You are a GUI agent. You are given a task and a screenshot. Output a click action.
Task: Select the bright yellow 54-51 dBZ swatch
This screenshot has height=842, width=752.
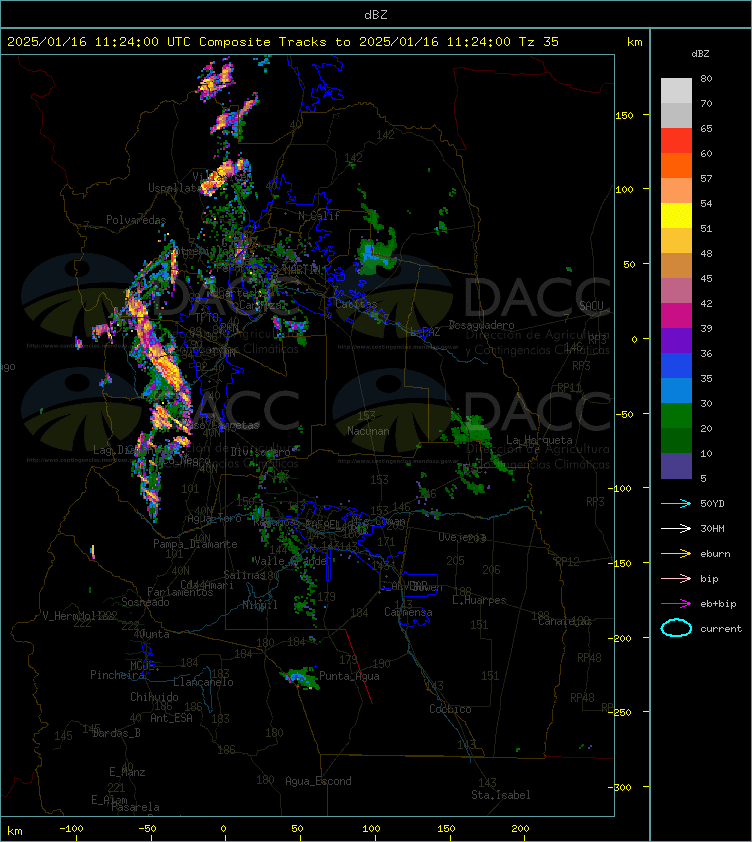[676, 215]
